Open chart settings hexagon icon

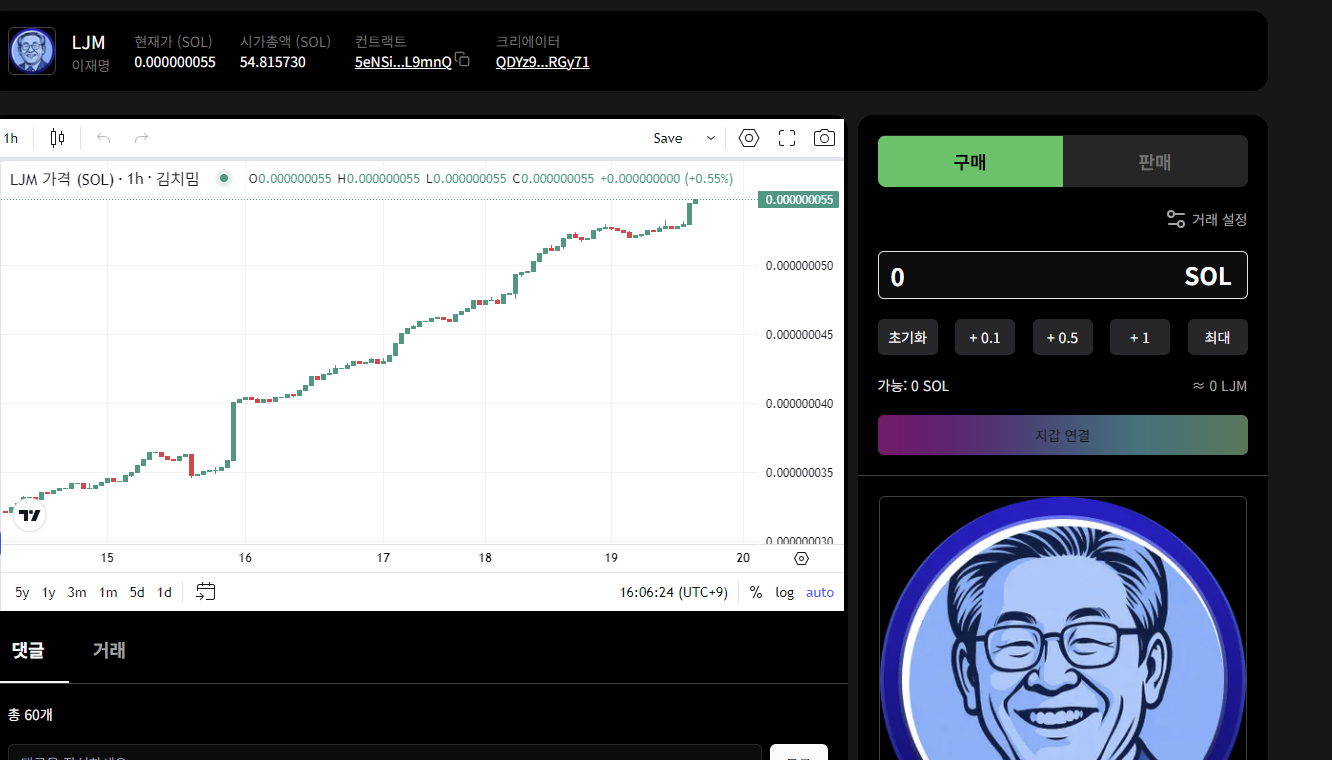[x=749, y=138]
